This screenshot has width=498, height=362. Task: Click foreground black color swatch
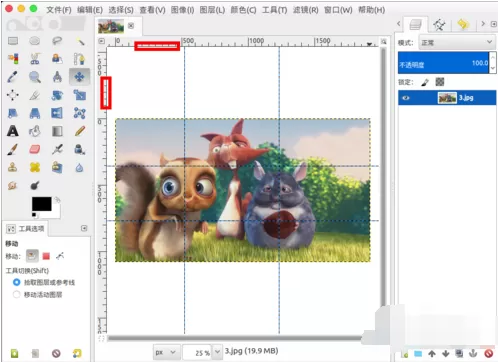[x=42, y=204]
